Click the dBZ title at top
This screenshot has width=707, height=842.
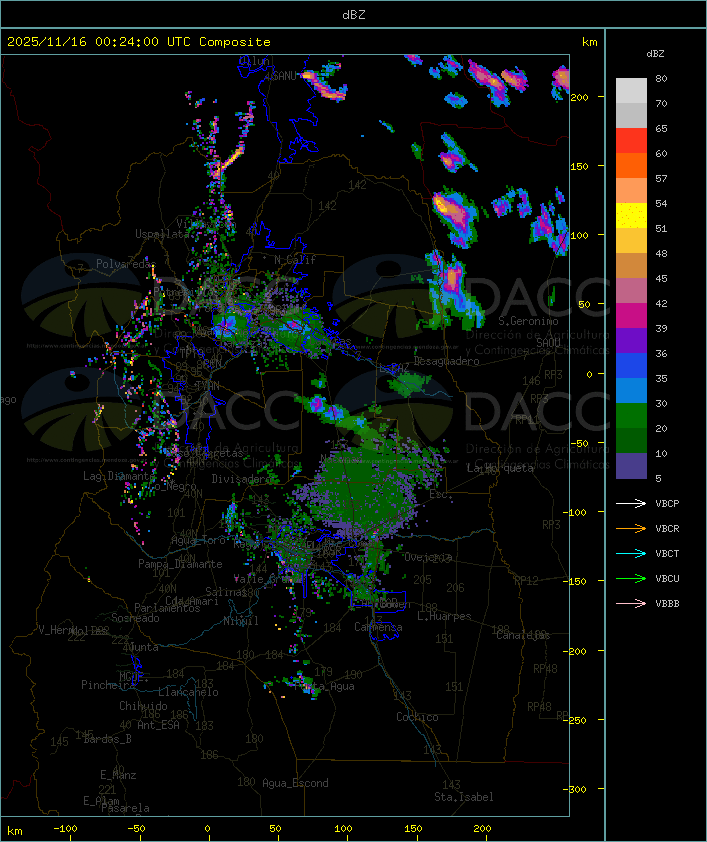click(354, 15)
